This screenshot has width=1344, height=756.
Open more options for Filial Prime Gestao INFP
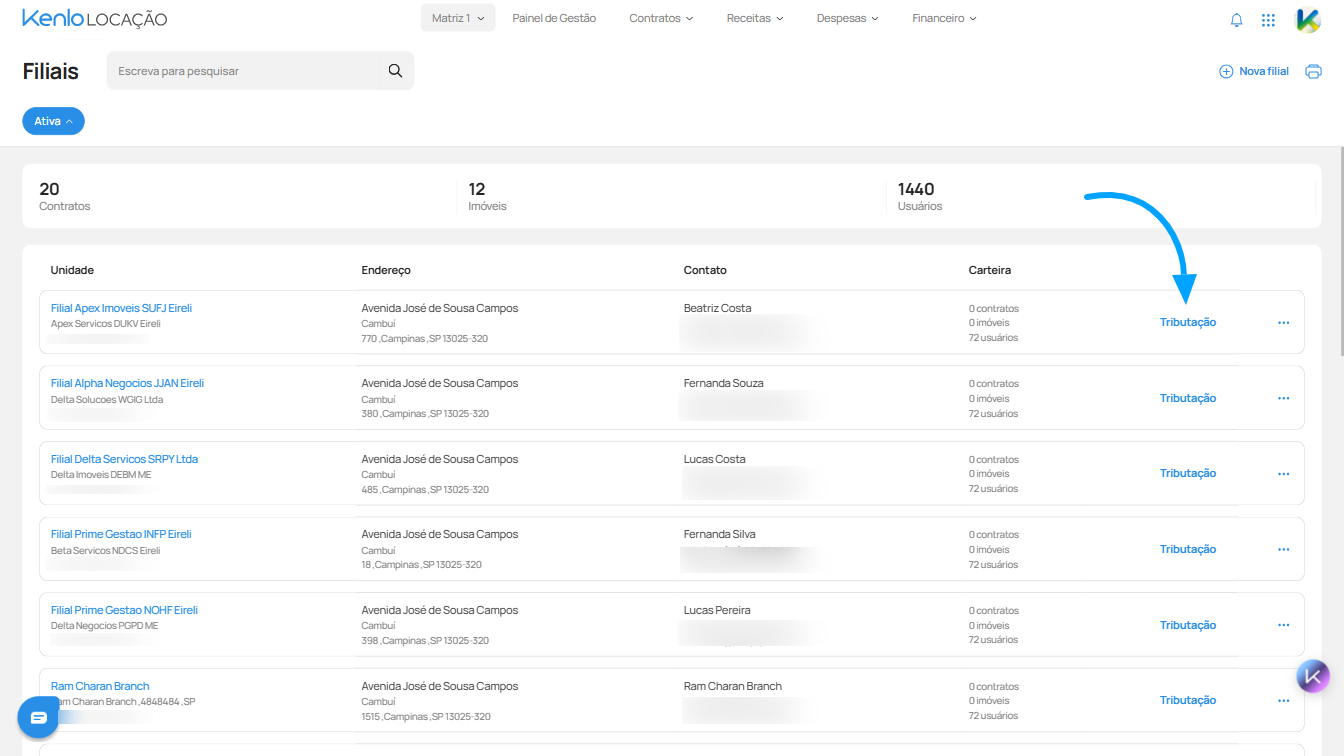click(1284, 549)
